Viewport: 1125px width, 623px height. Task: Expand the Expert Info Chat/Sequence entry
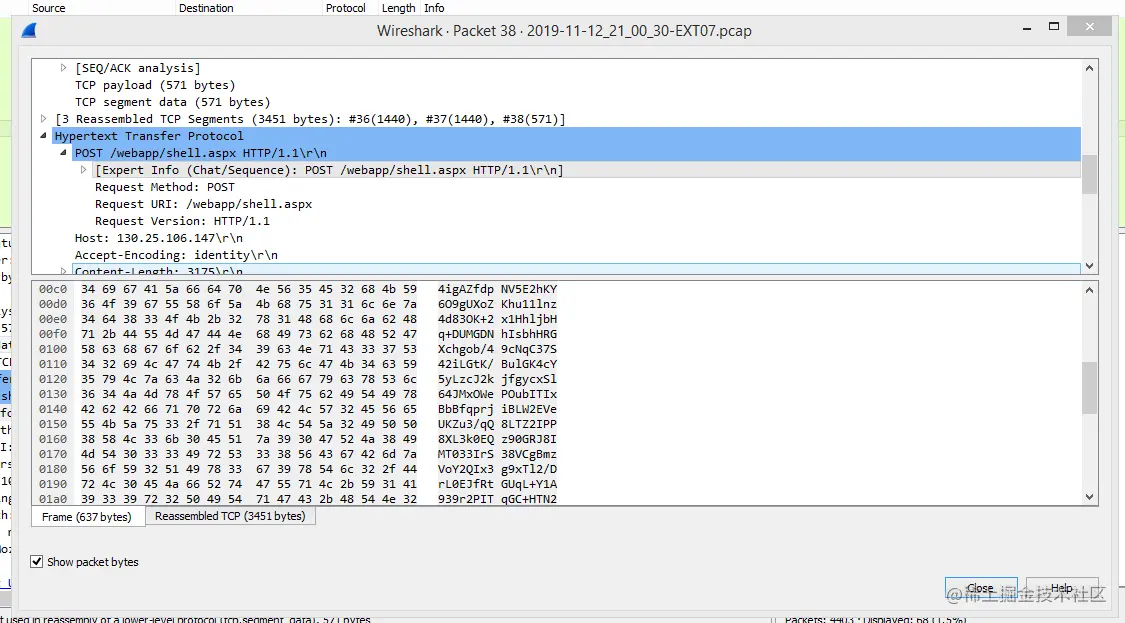[x=83, y=169]
